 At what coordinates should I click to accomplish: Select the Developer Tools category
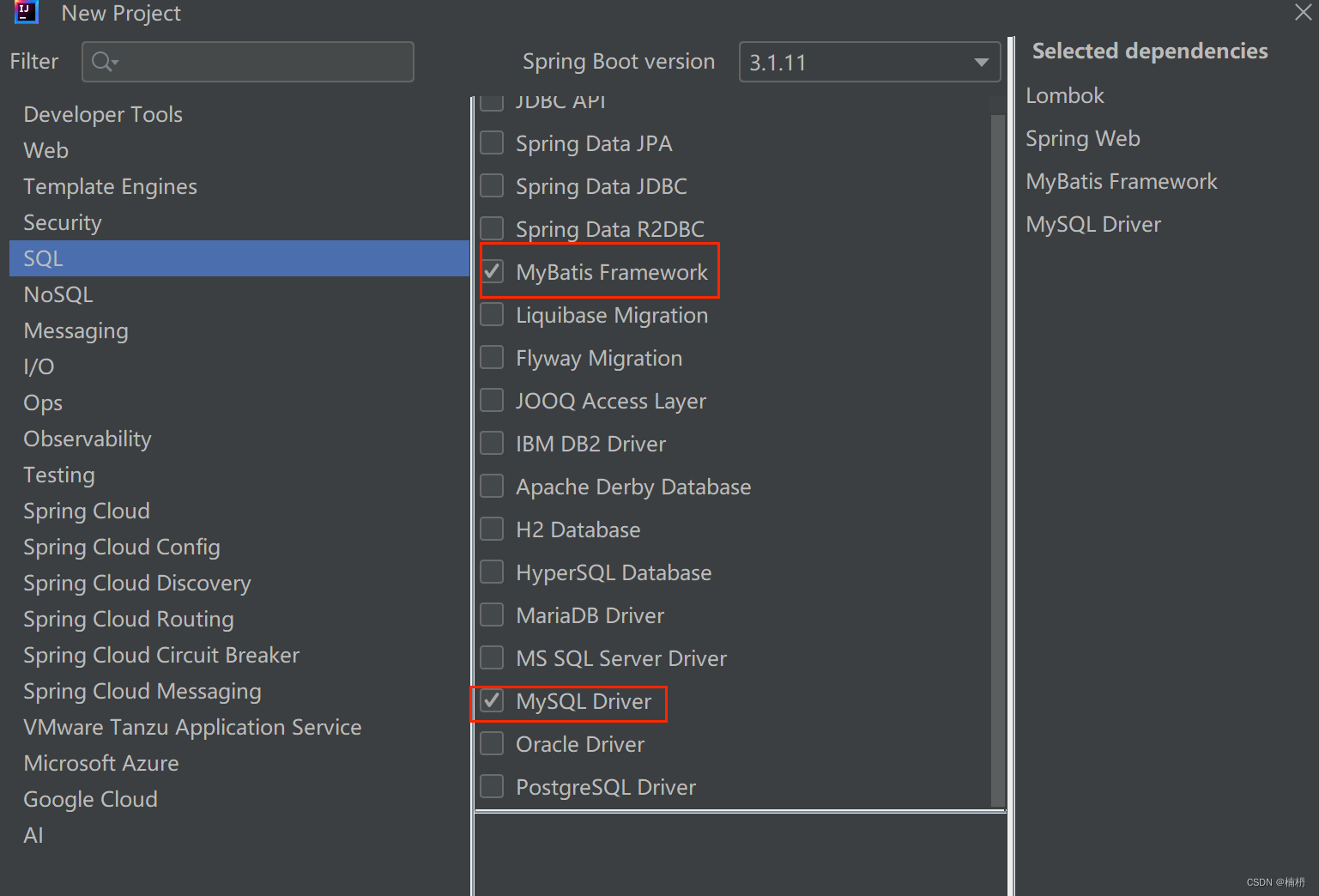pos(239,114)
